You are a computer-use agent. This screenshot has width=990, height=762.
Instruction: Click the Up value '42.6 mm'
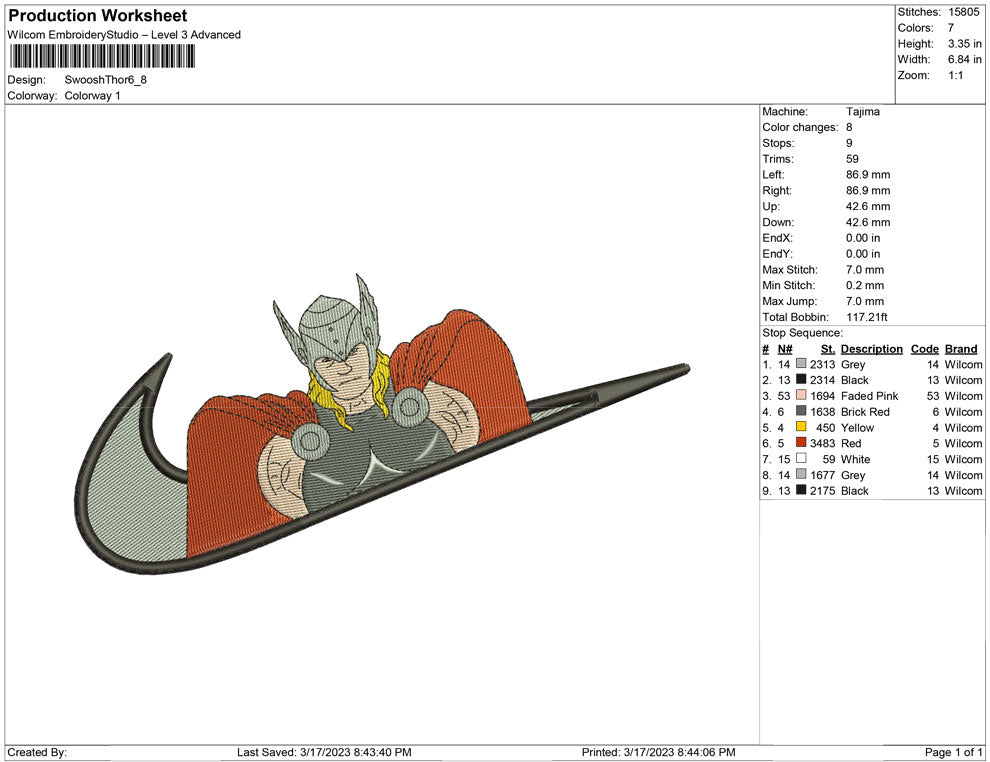click(x=868, y=206)
